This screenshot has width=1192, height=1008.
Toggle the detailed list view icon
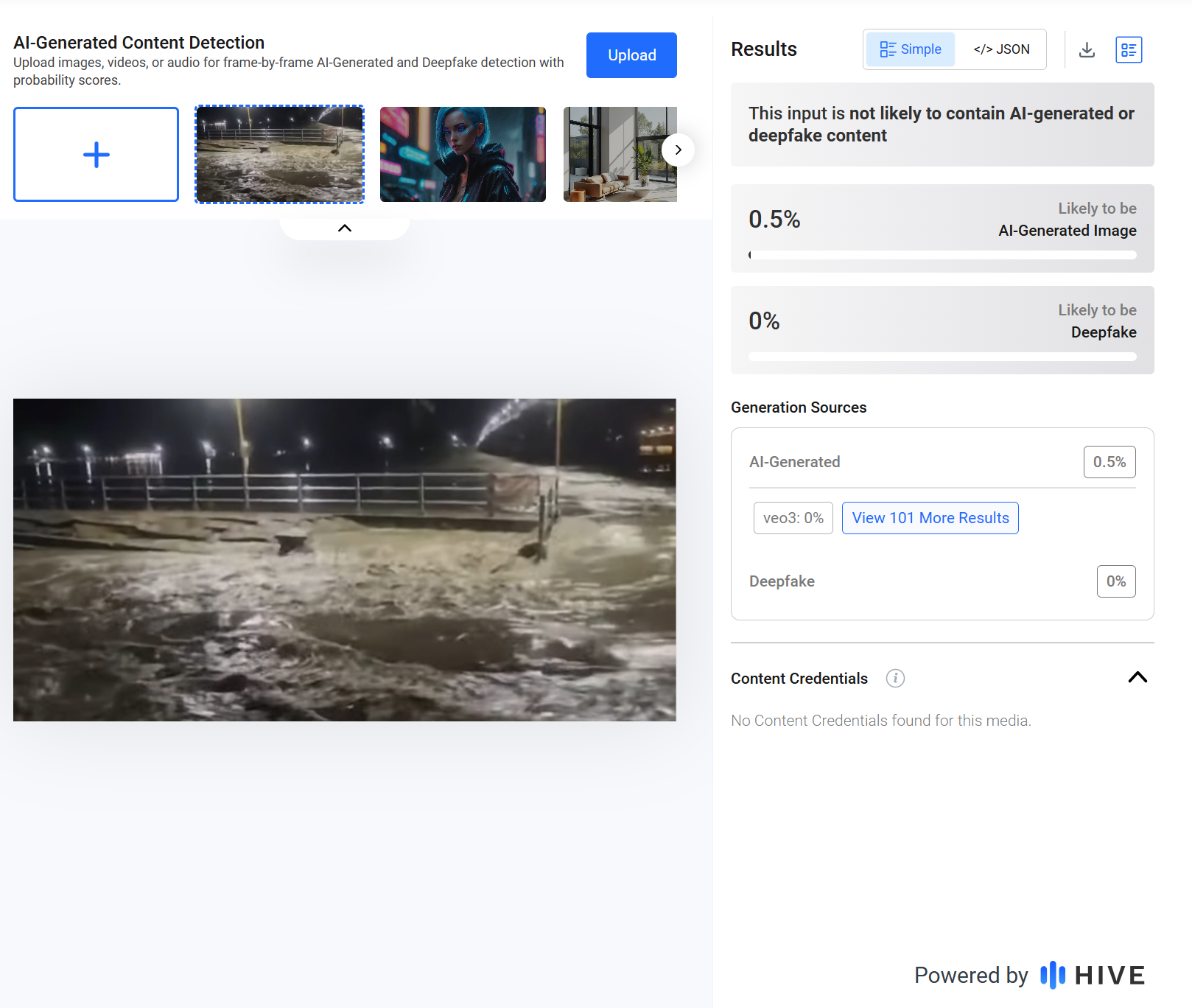(x=1129, y=49)
